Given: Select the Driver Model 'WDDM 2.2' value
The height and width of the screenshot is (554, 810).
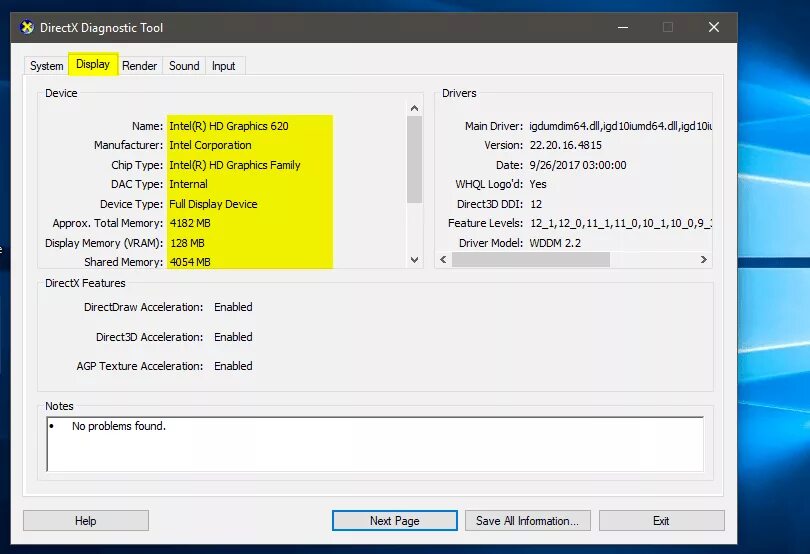Looking at the screenshot, I should 555,243.
